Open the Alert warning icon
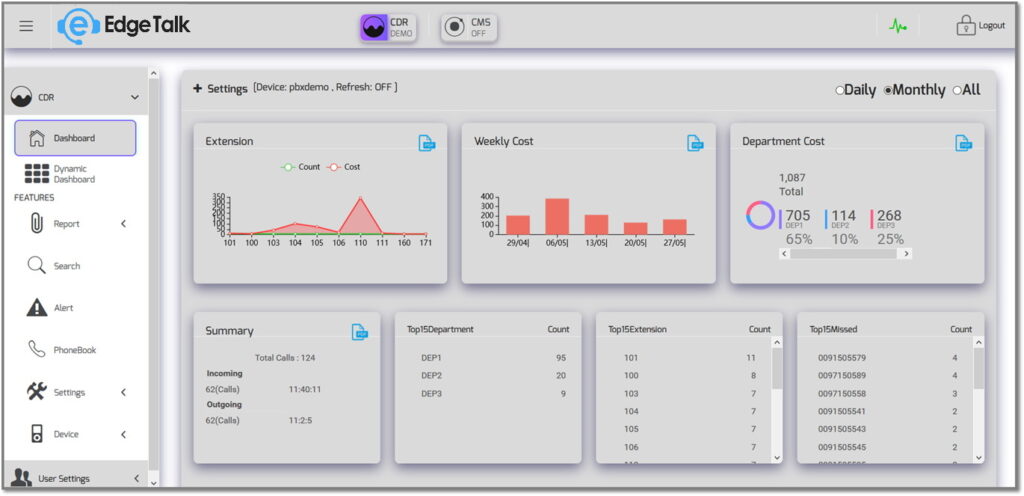Viewport: 1024px width, 496px height. point(37,308)
